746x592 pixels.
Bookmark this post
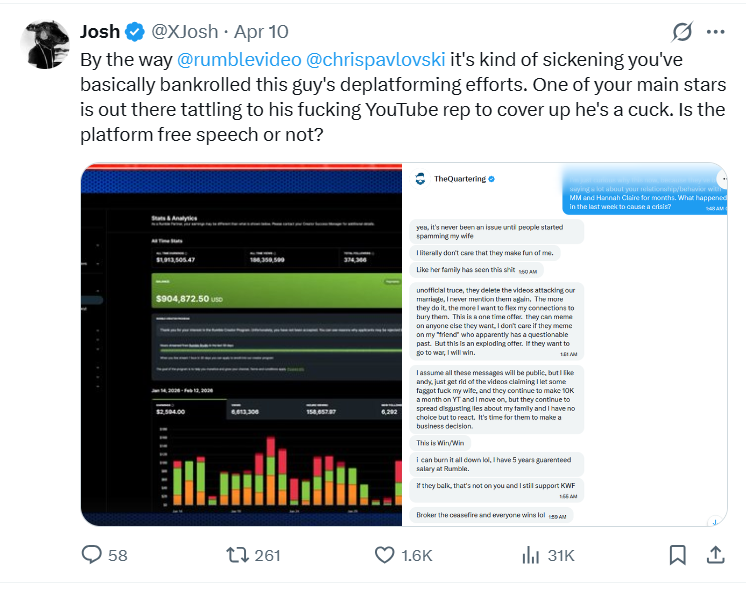click(677, 554)
